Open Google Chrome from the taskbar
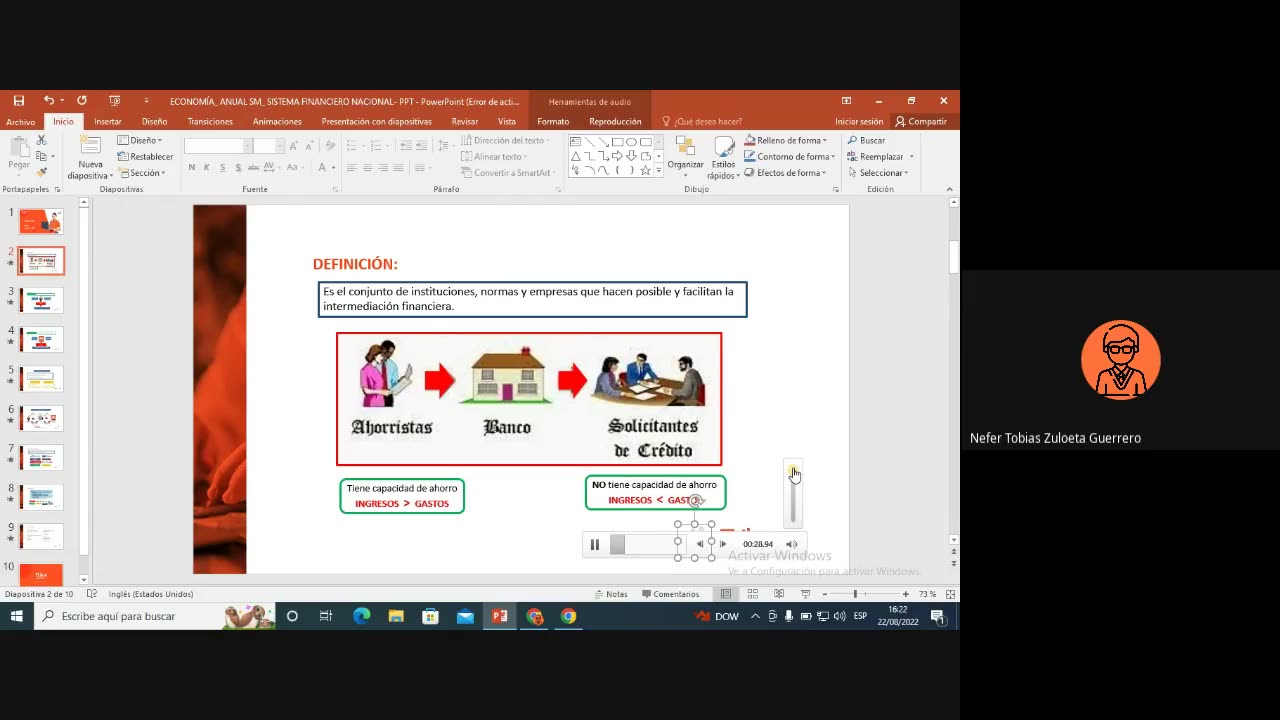 (x=568, y=616)
